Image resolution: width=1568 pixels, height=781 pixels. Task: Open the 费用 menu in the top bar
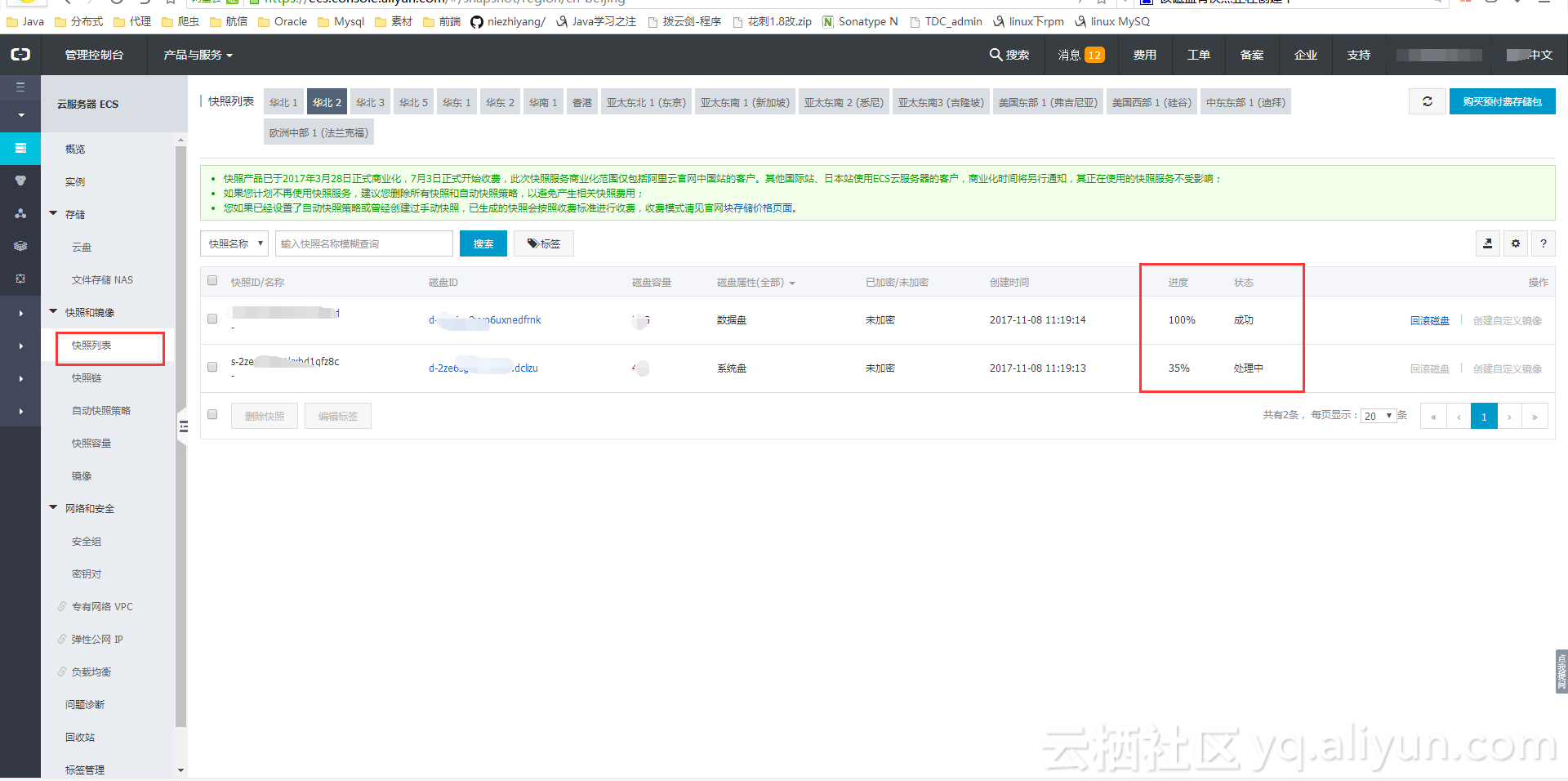(x=1145, y=55)
